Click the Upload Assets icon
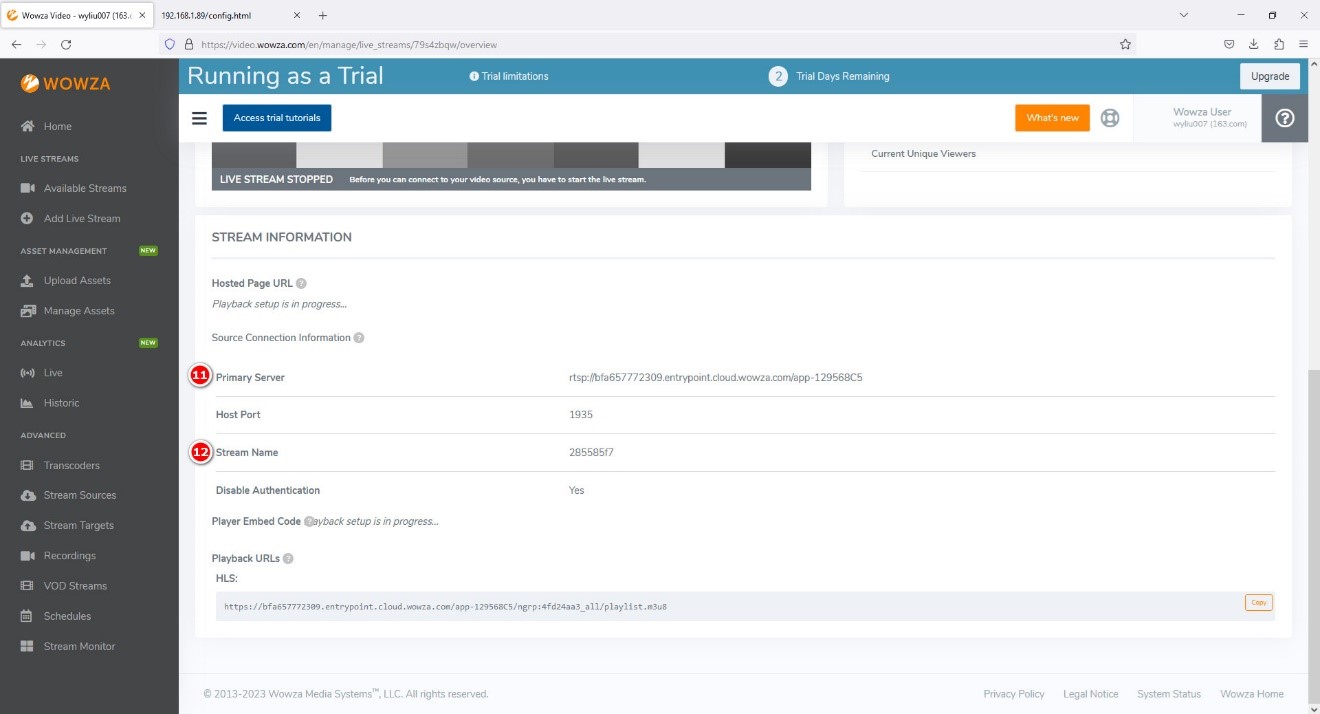1320x714 pixels. 28,280
